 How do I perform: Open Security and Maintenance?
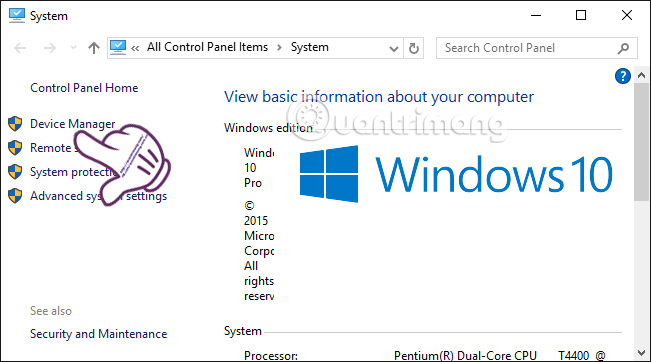click(x=99, y=334)
